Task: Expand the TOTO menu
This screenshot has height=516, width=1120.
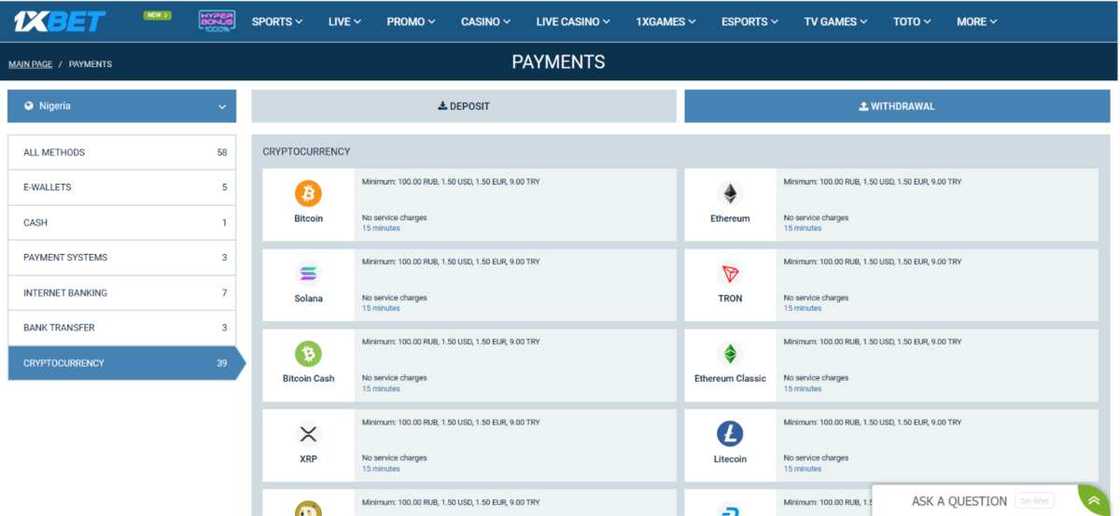Action: (912, 21)
